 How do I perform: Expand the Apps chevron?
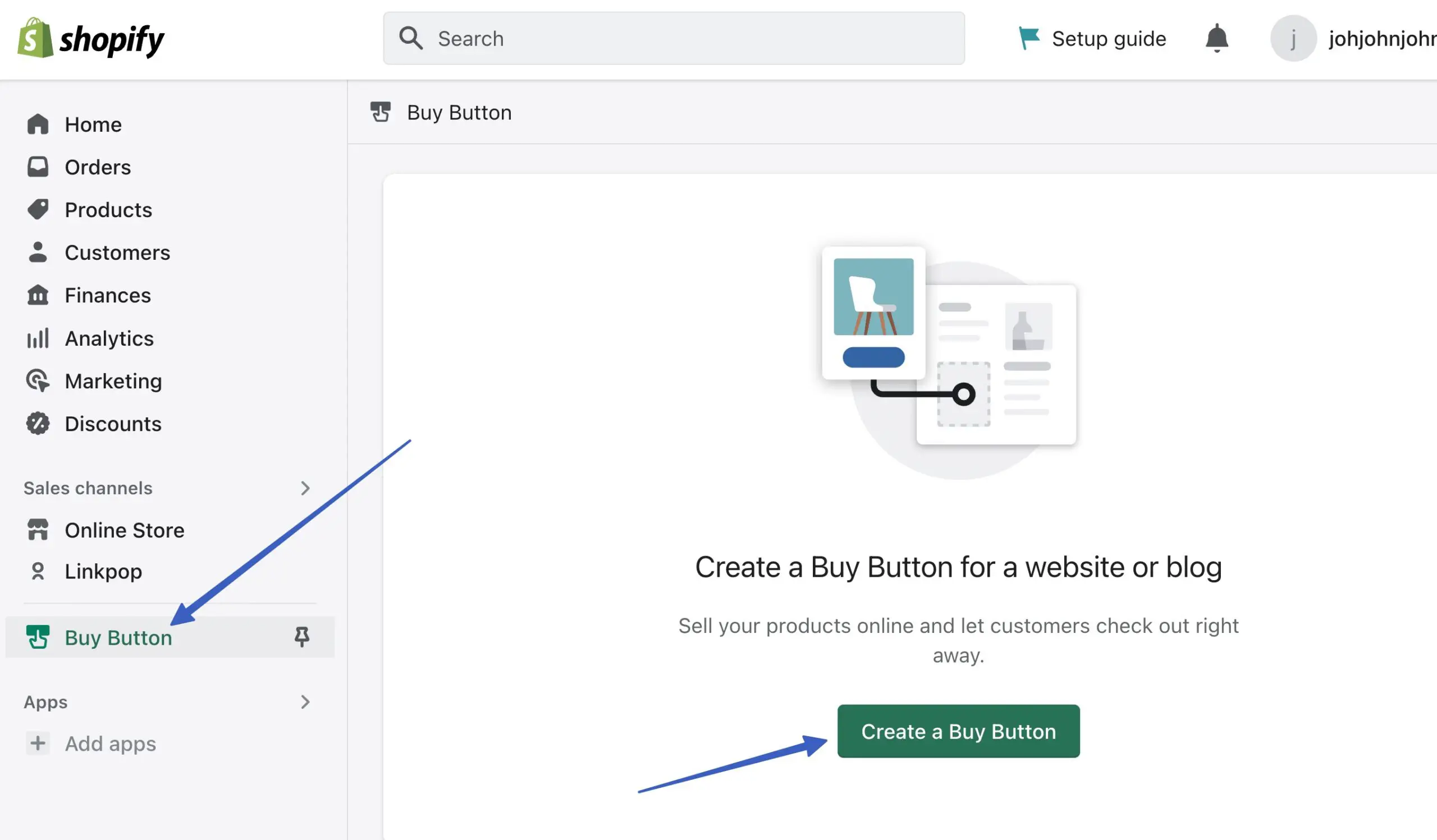[305, 701]
